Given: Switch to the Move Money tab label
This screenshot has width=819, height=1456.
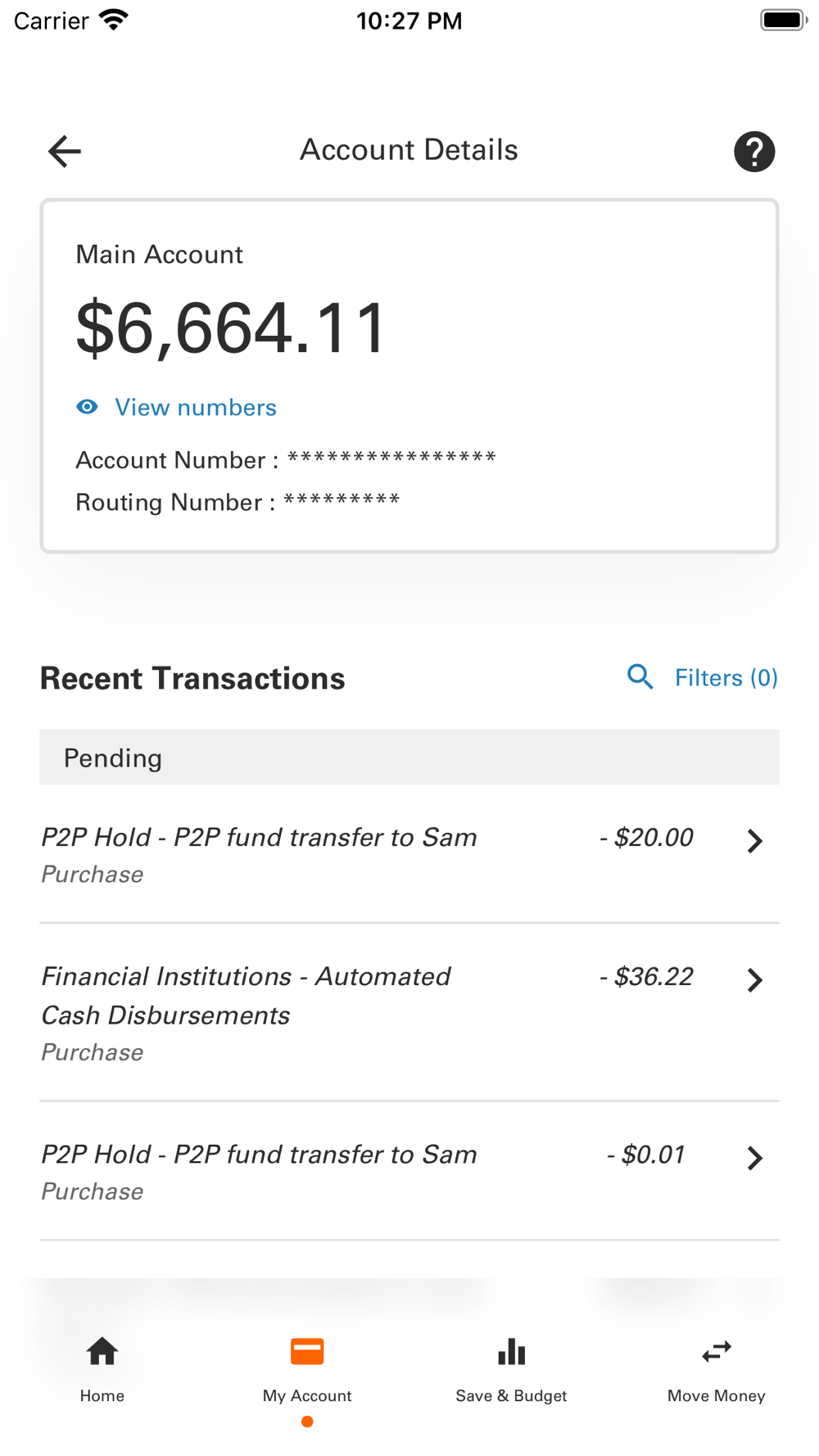Looking at the screenshot, I should pyautogui.click(x=717, y=1395).
